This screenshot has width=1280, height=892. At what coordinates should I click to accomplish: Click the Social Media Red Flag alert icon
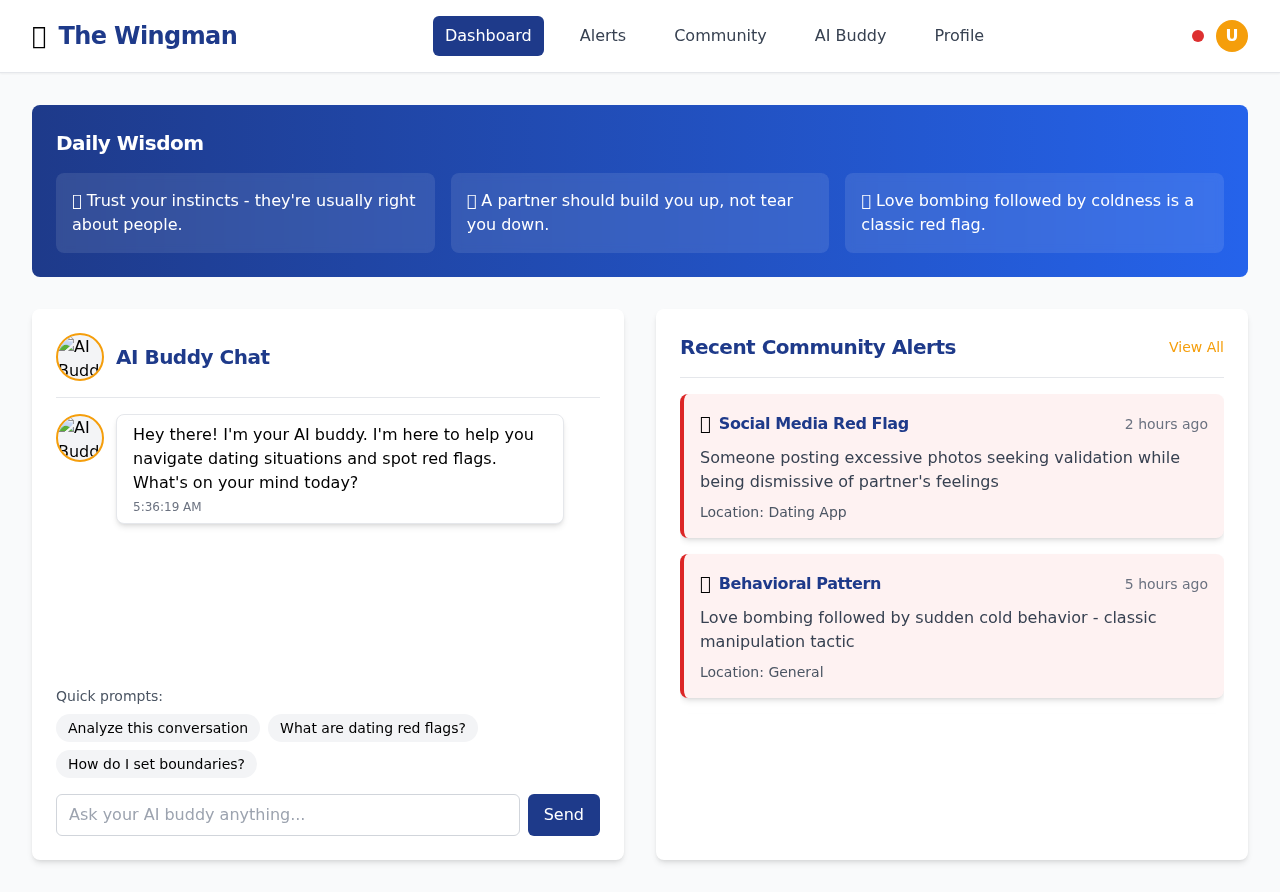click(706, 424)
